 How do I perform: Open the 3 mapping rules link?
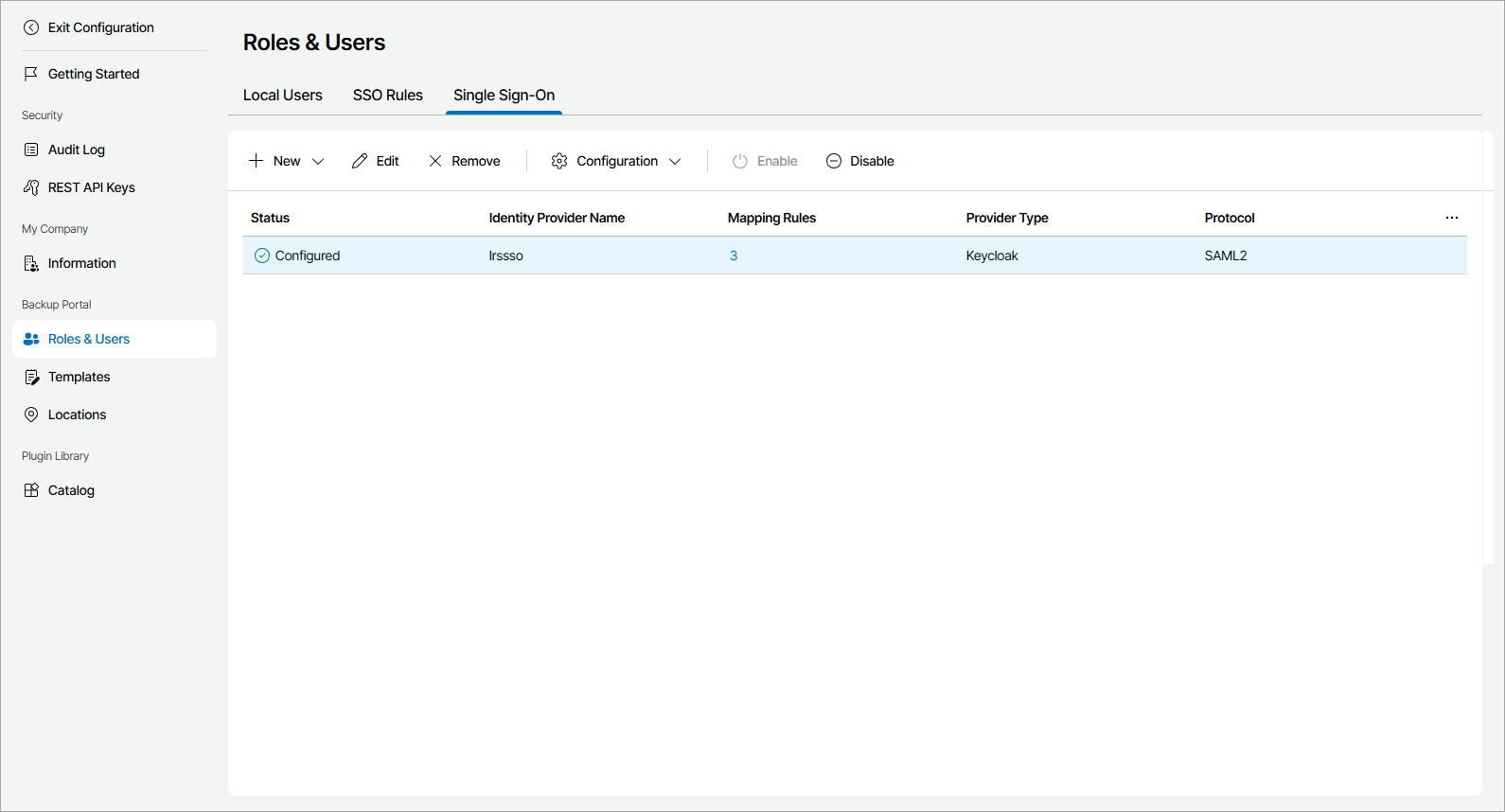734,256
